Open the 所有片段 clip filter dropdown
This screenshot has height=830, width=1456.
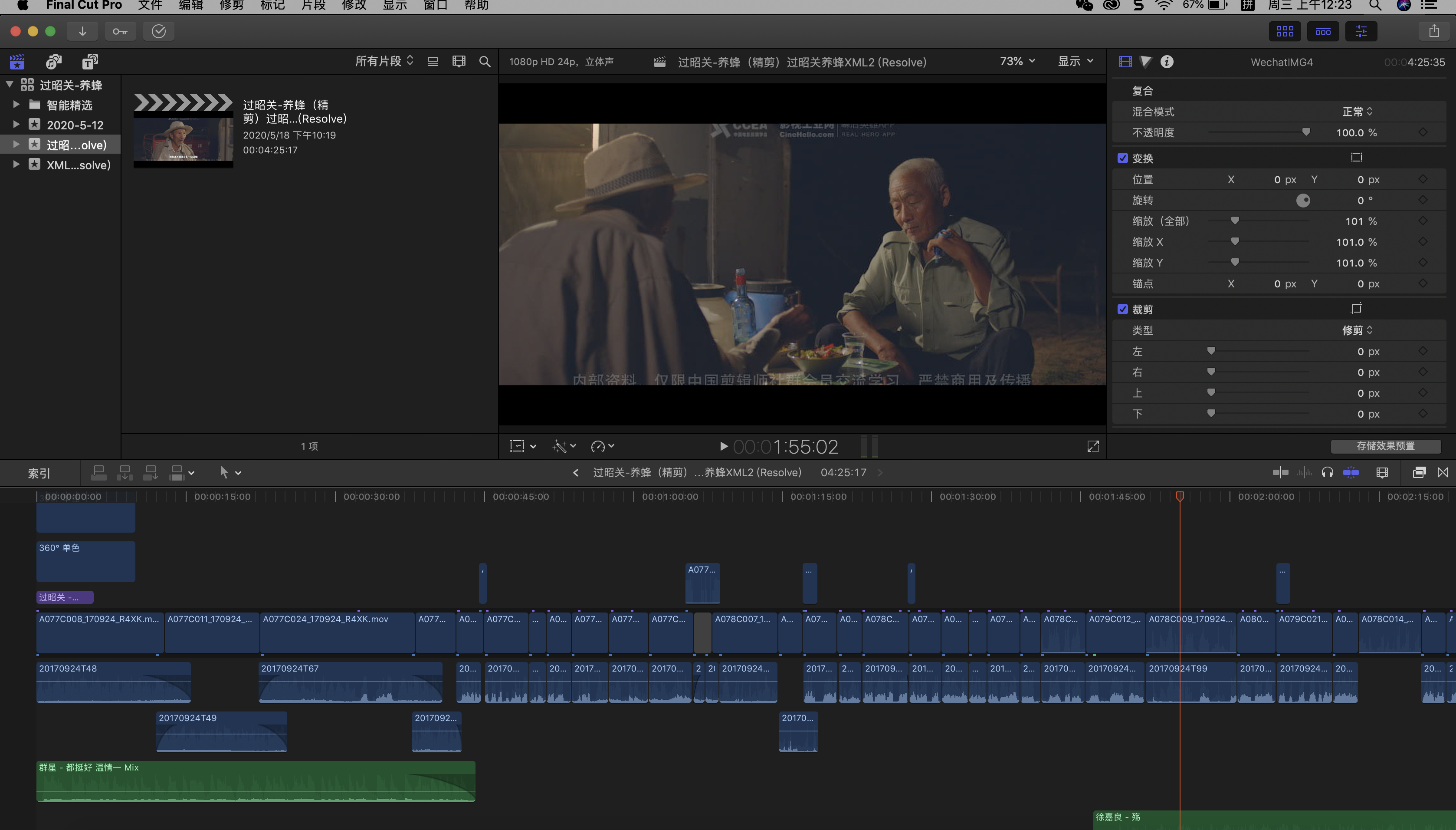point(384,61)
